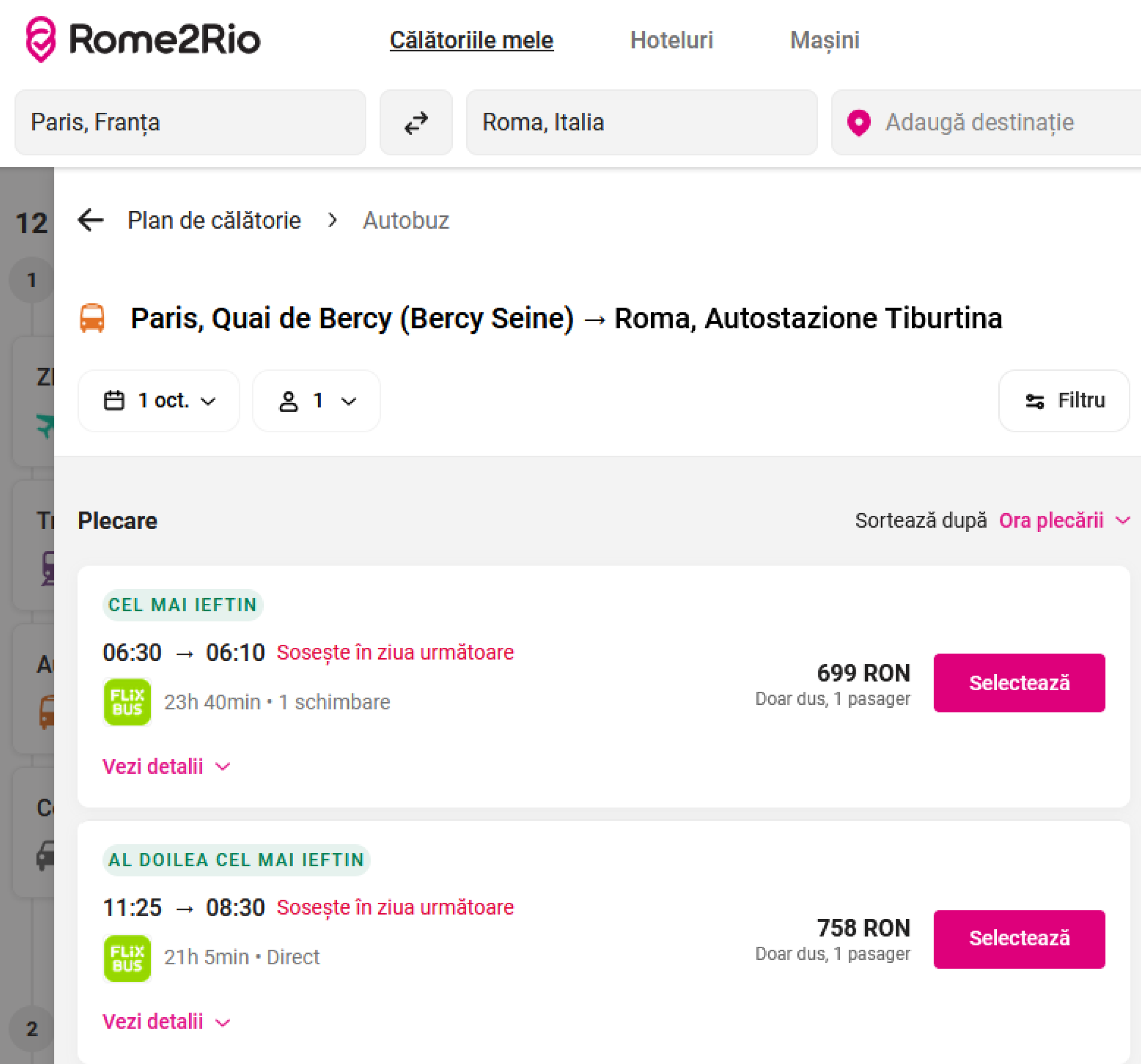Open the 1 oct. date picker
The image size is (1141, 1064).
tap(159, 400)
